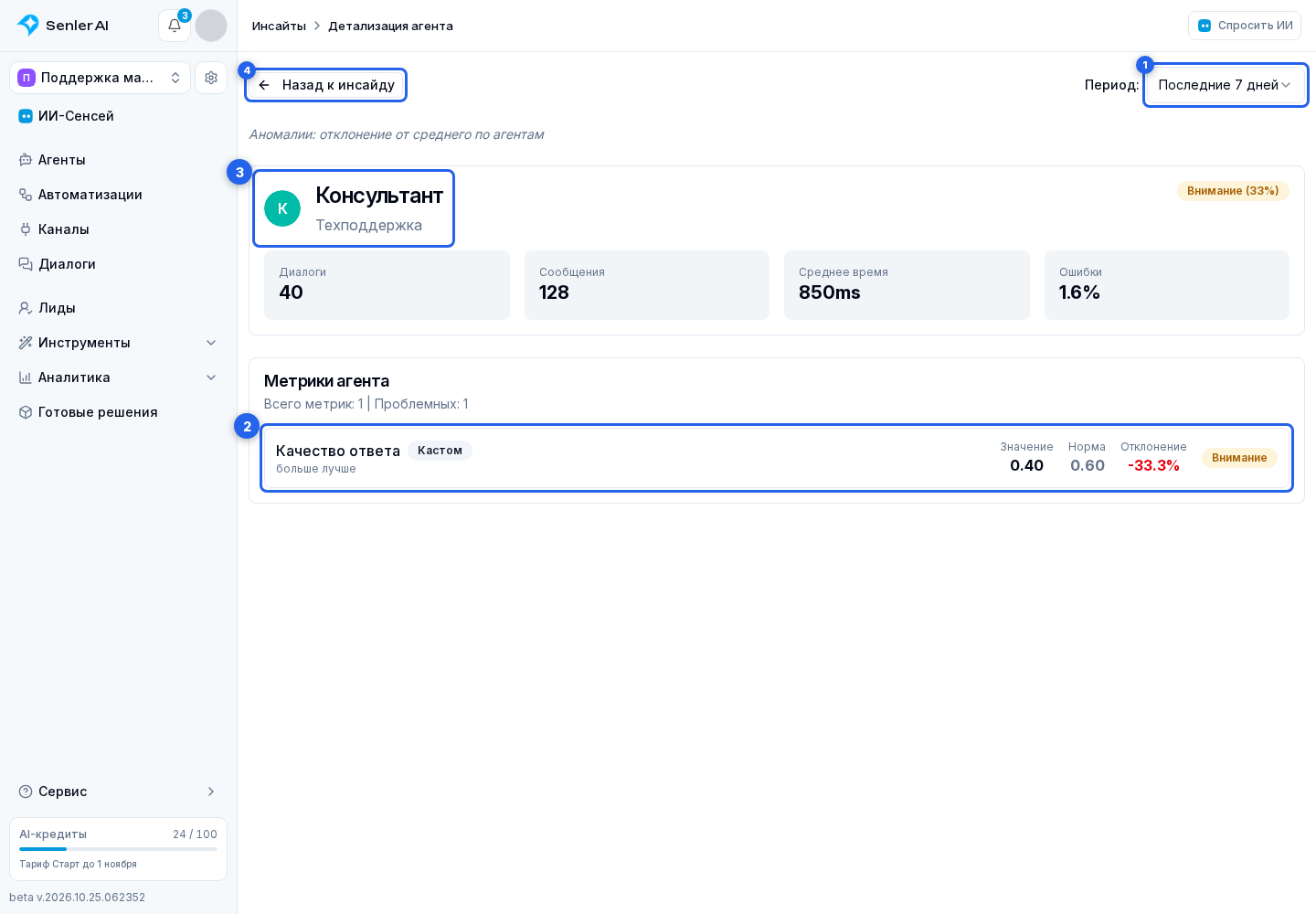Screen dimensions: 1316x914
Task: Click the Автоматизации icon
Action: [26, 195]
